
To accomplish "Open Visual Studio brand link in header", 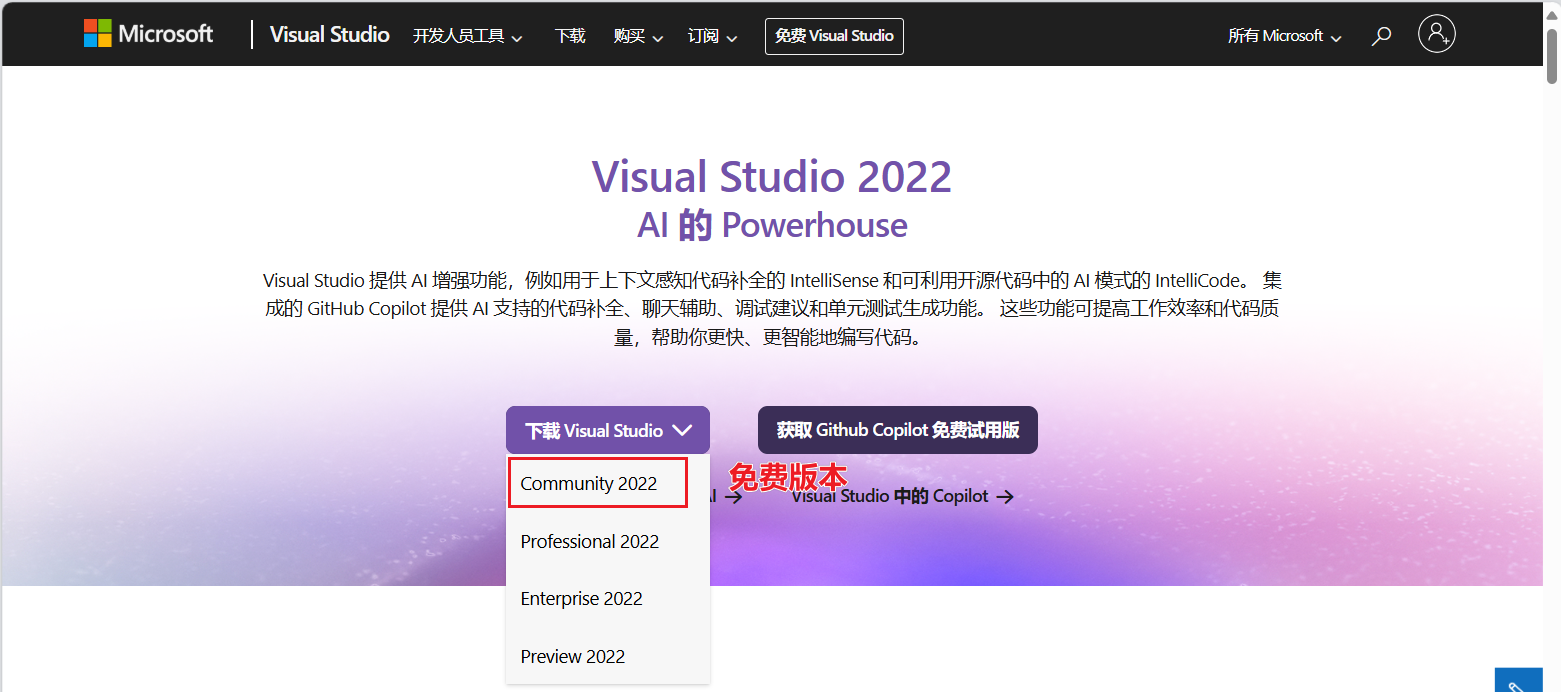I will (329, 35).
